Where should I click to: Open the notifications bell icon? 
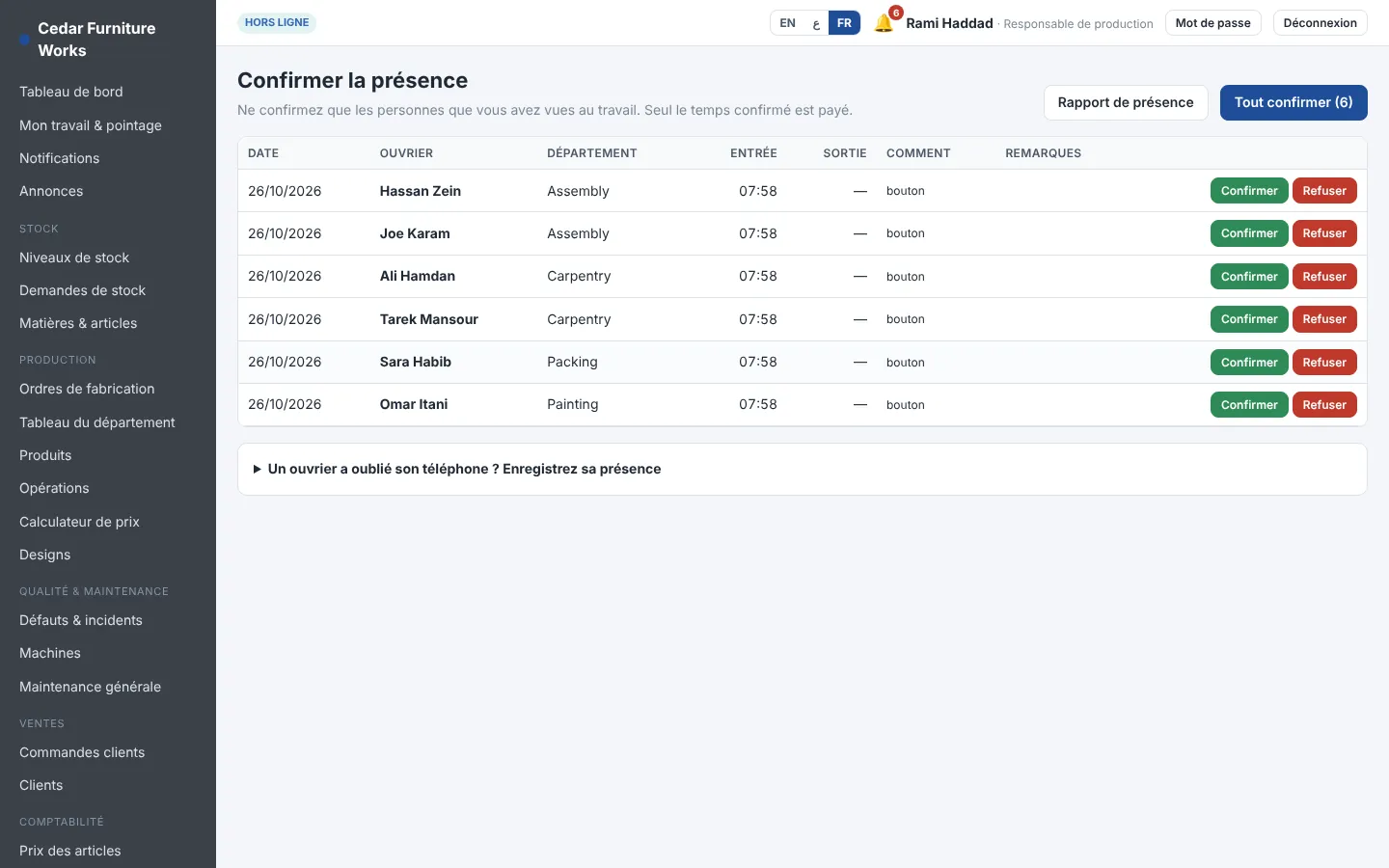pyautogui.click(x=884, y=23)
